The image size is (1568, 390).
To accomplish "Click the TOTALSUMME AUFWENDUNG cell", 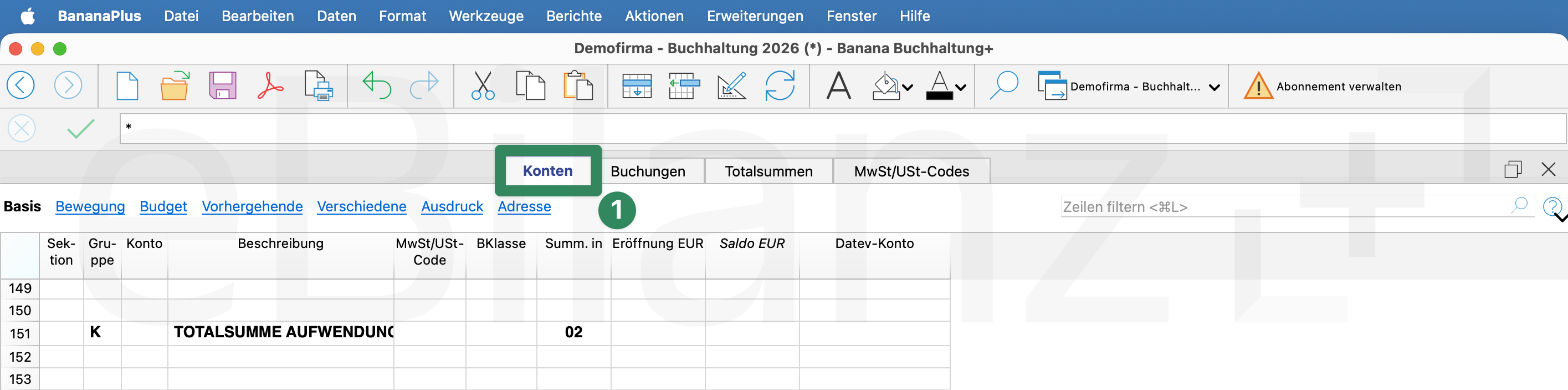I will click(280, 333).
